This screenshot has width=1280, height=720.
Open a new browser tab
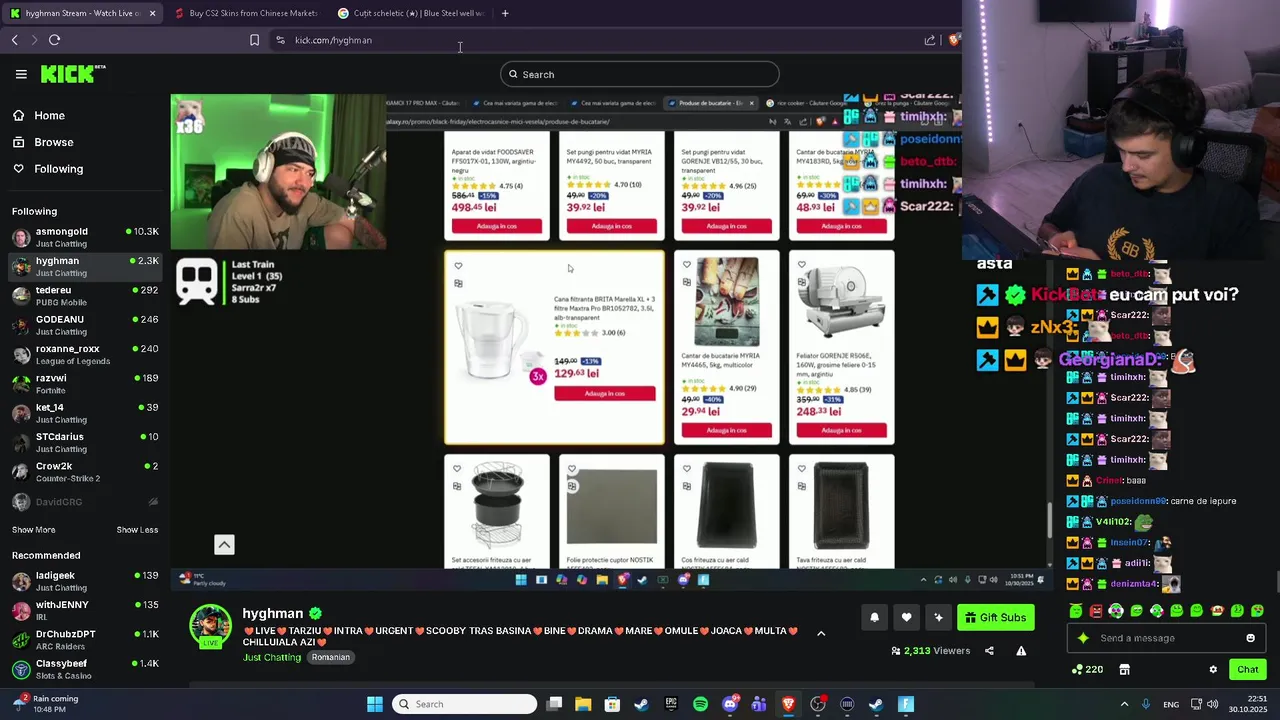coord(505,13)
